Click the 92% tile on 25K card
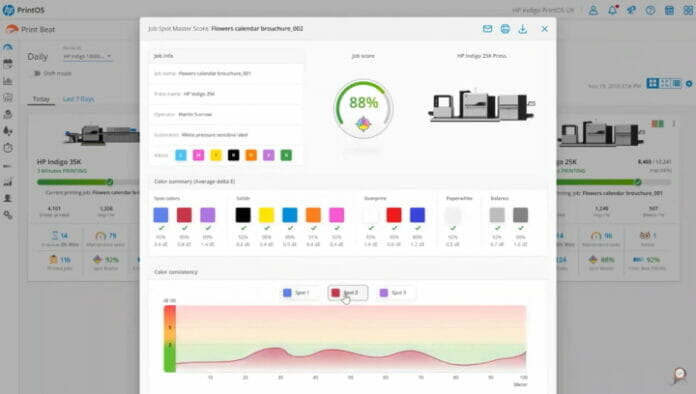The height and width of the screenshot is (394, 696). (x=647, y=262)
